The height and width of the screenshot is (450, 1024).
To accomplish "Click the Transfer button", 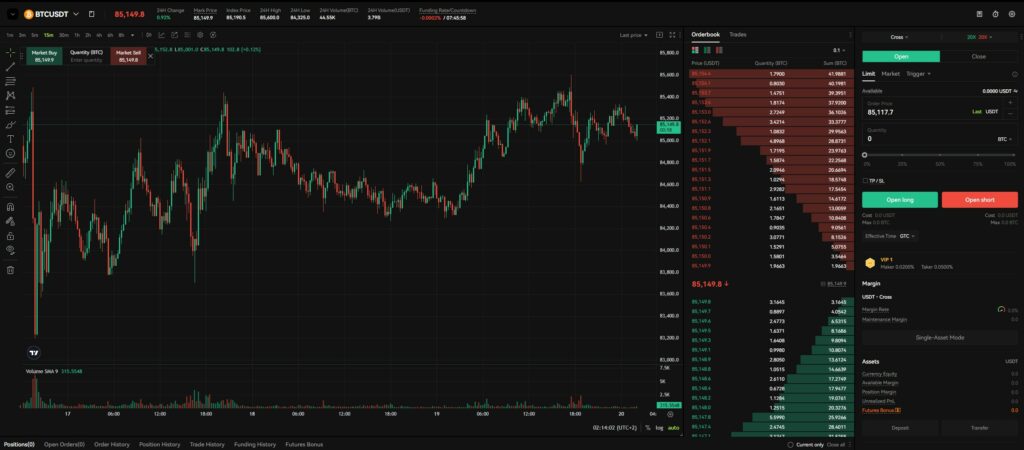I will (980, 428).
